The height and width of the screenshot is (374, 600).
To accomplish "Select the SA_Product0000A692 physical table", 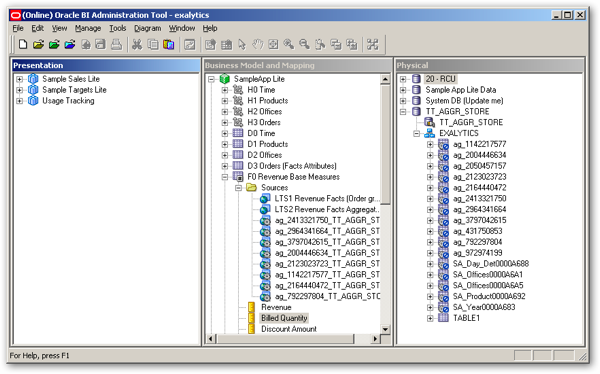I will point(489,296).
